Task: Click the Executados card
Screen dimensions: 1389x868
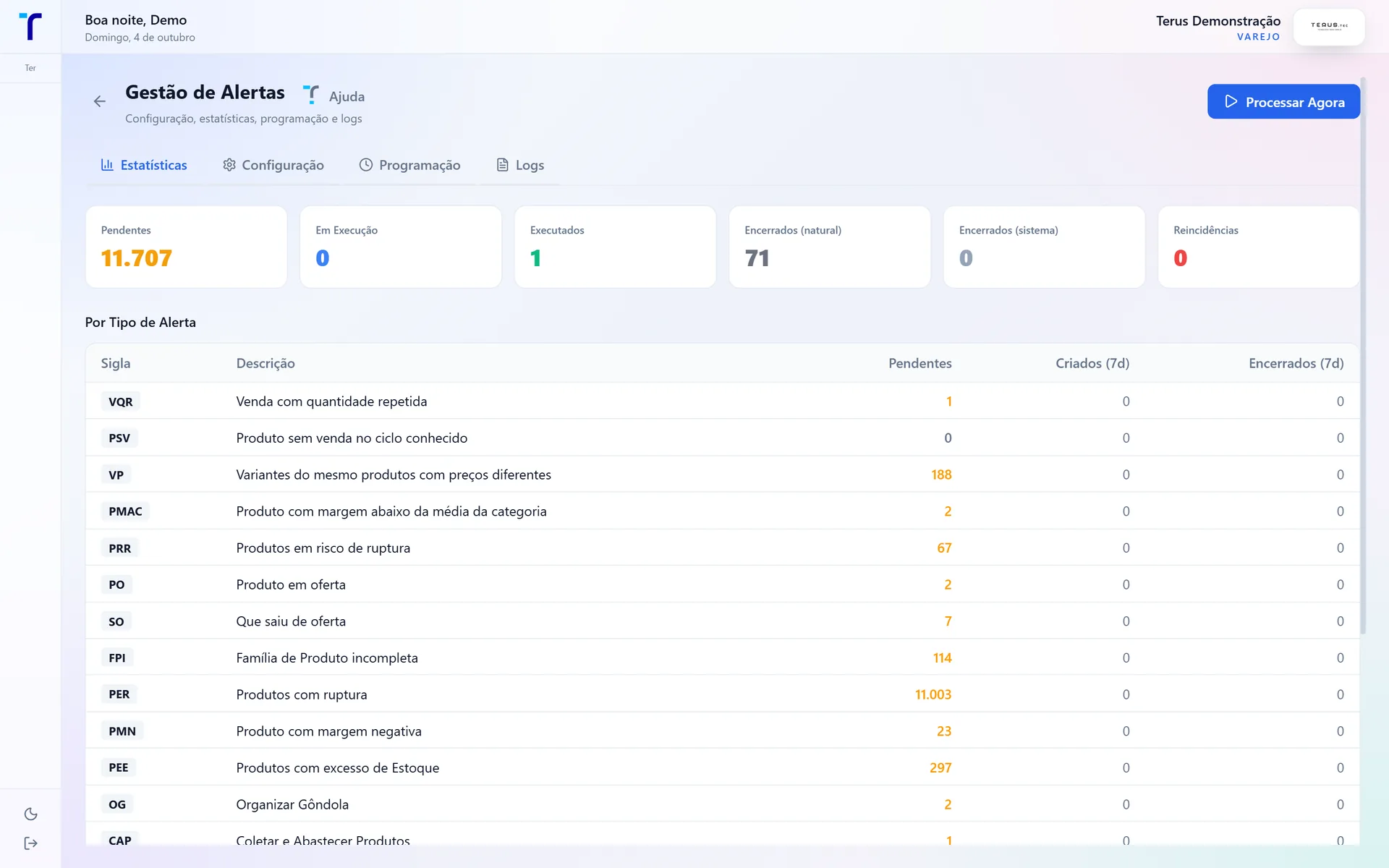Action: (616, 247)
